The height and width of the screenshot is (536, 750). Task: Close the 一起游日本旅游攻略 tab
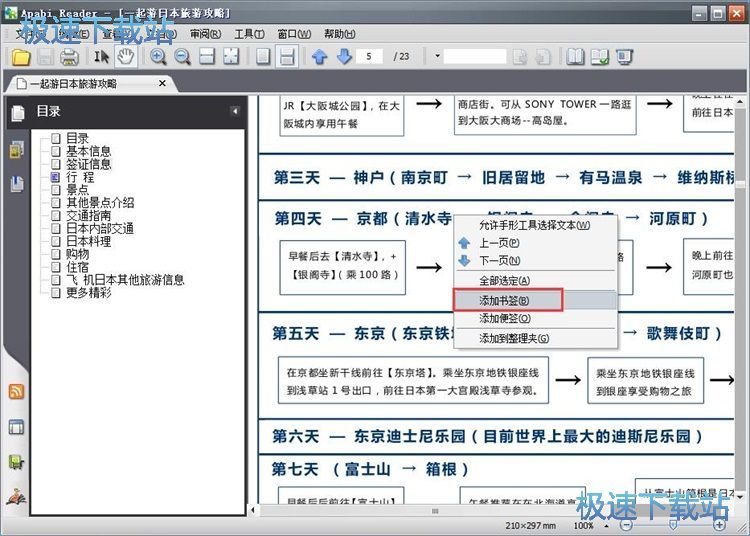[162, 83]
